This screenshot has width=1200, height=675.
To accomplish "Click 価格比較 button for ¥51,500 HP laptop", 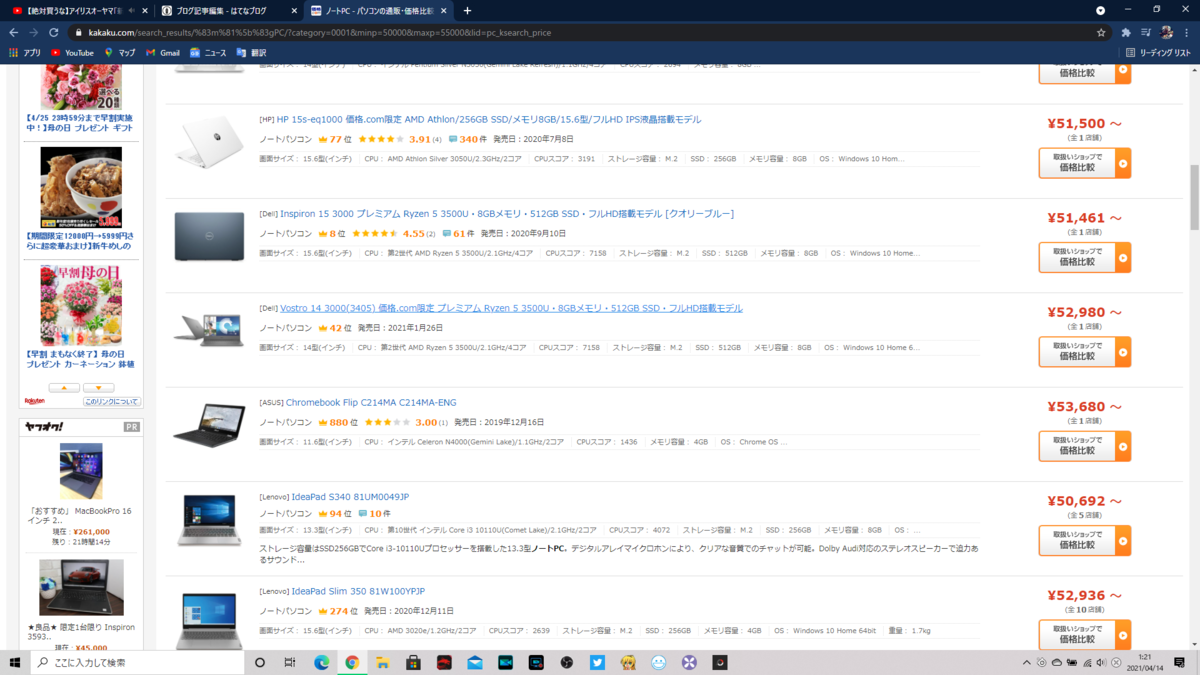I will tap(1084, 163).
